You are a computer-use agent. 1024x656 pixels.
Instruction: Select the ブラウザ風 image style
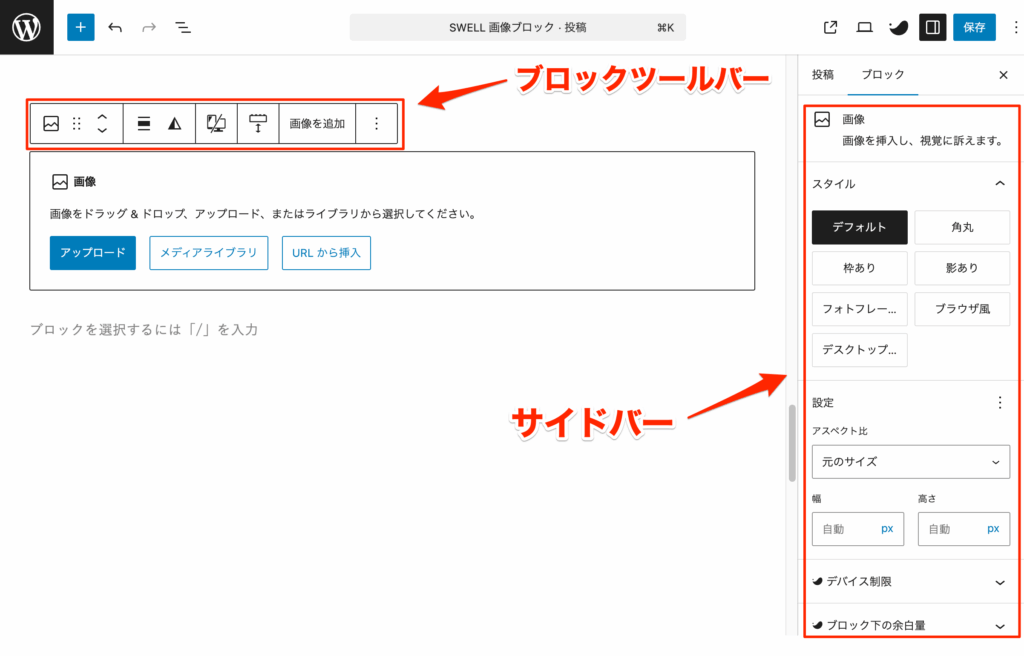pos(962,309)
